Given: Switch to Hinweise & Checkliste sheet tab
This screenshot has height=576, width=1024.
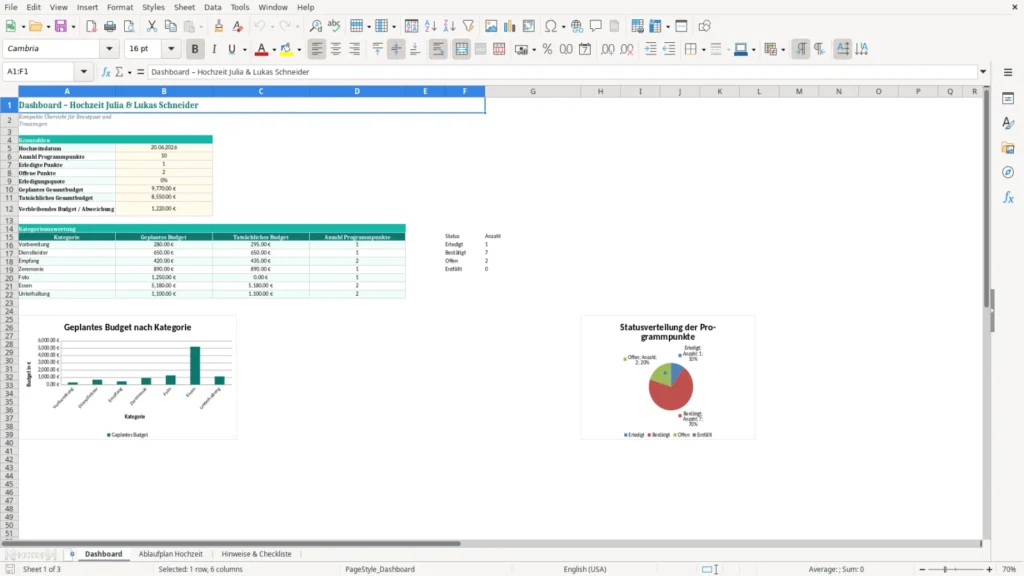Looking at the screenshot, I should tap(256, 554).
